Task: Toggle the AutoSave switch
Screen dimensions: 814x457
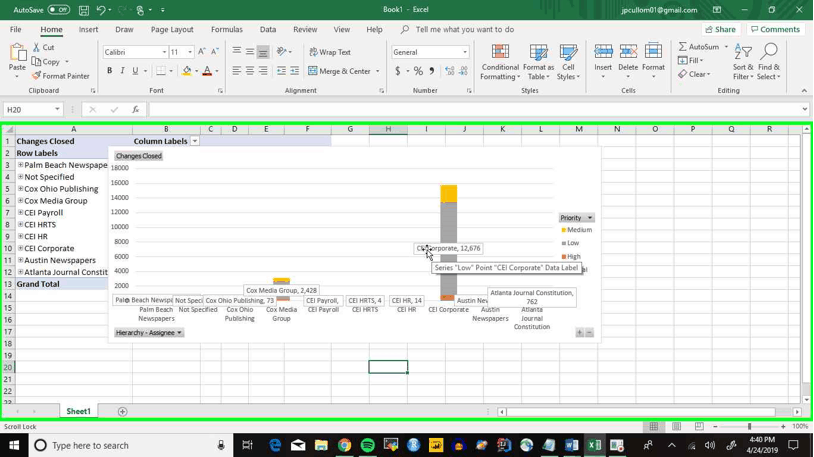Action: point(59,9)
